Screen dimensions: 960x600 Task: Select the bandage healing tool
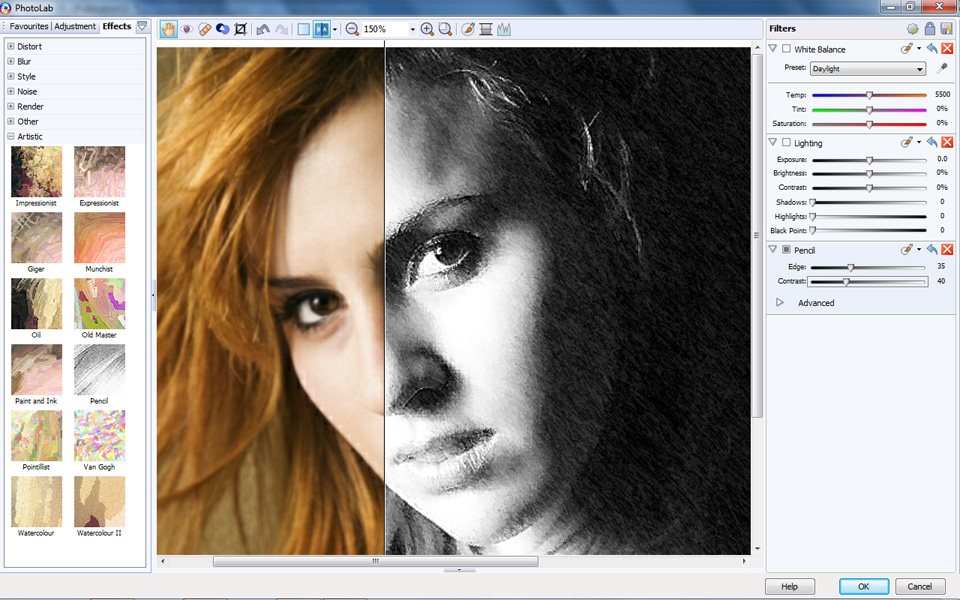tap(204, 29)
